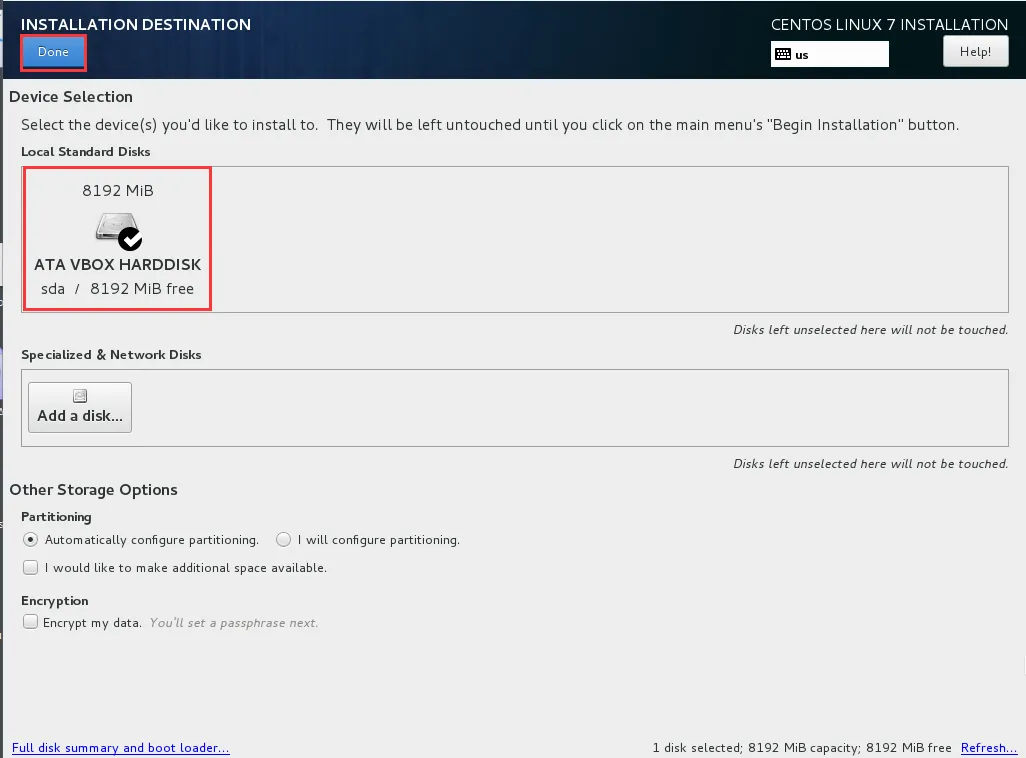The height and width of the screenshot is (758, 1026).
Task: Click the sda / 8192 MiB free text
Action: pos(117,289)
